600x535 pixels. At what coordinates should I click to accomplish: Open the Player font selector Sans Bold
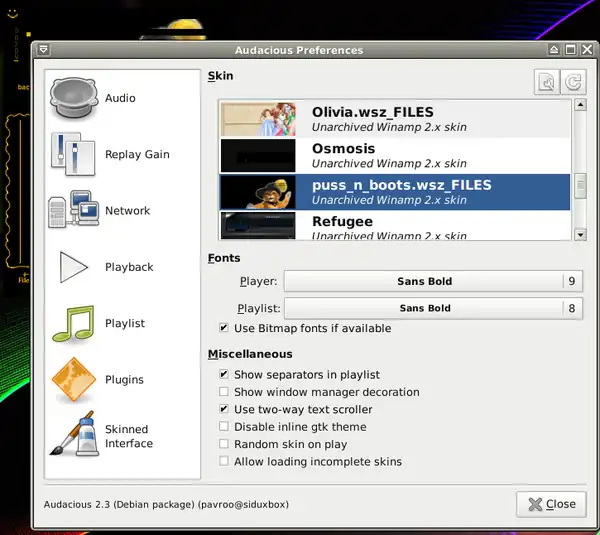point(424,282)
